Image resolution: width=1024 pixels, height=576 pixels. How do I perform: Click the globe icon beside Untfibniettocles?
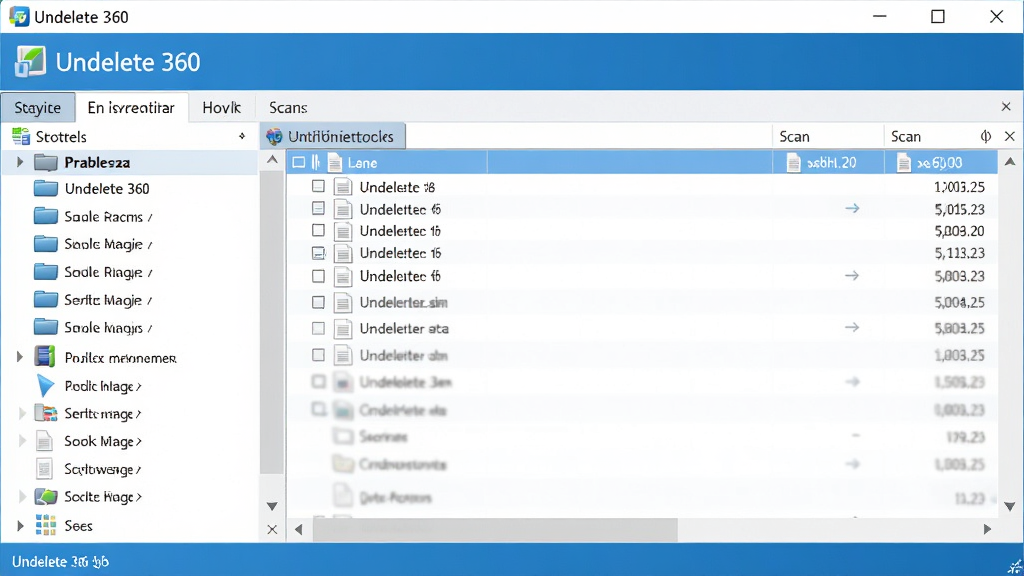click(274, 136)
